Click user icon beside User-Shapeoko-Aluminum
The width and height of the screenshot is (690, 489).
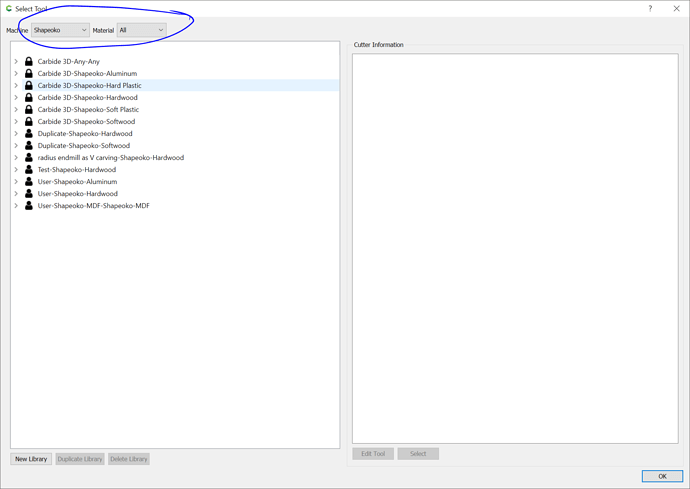[29, 181]
